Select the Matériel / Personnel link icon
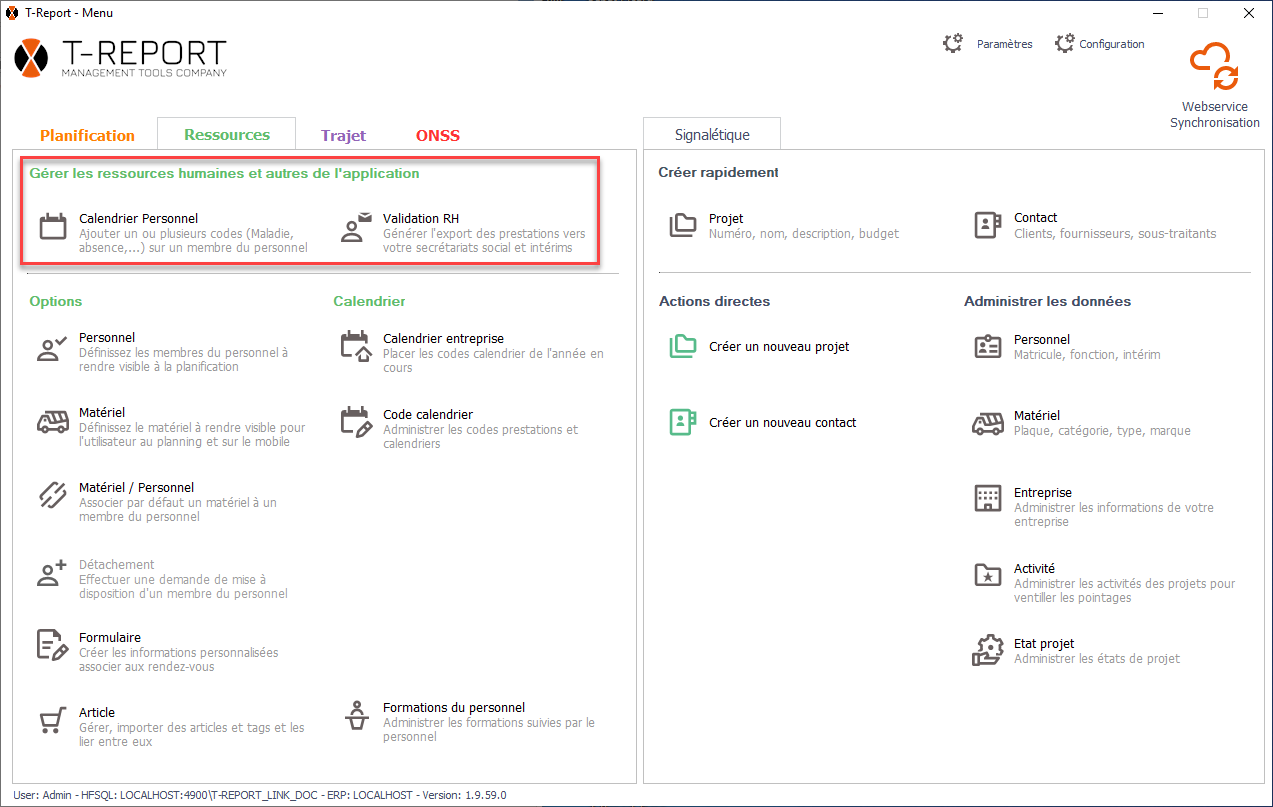This screenshot has width=1273, height=807. [52, 496]
